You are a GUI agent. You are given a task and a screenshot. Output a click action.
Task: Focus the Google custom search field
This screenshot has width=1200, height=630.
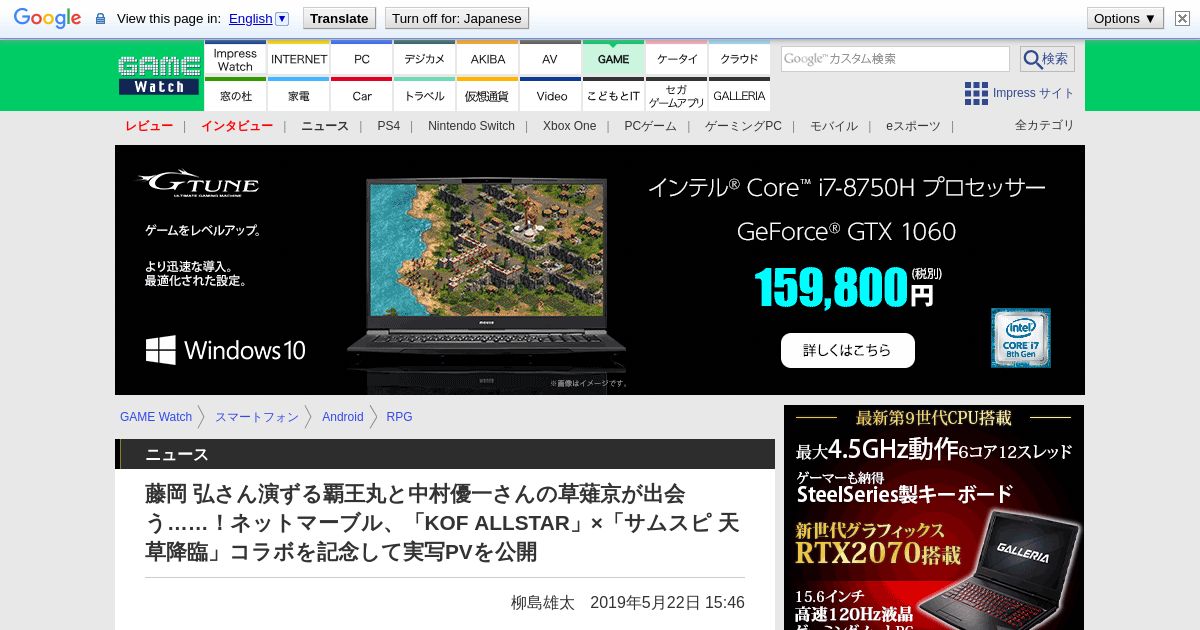pyautogui.click(x=895, y=59)
